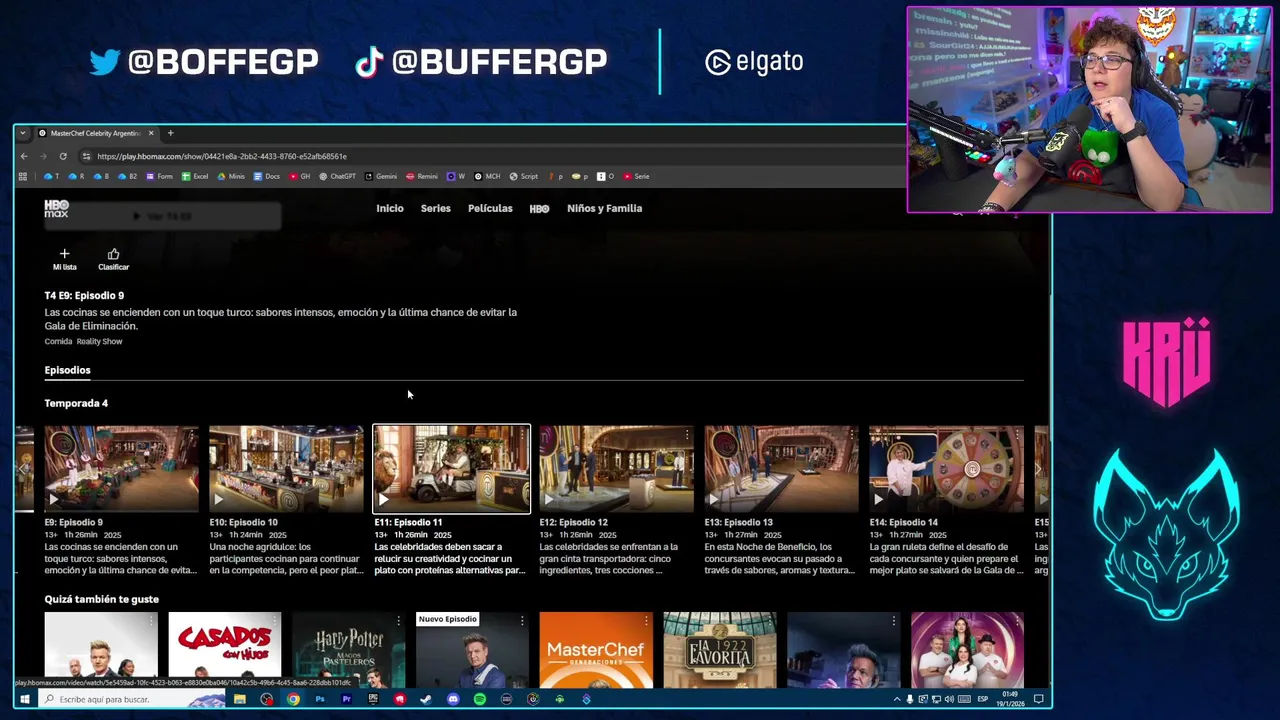Open Premiere Pro from the taskbar

(x=346, y=699)
